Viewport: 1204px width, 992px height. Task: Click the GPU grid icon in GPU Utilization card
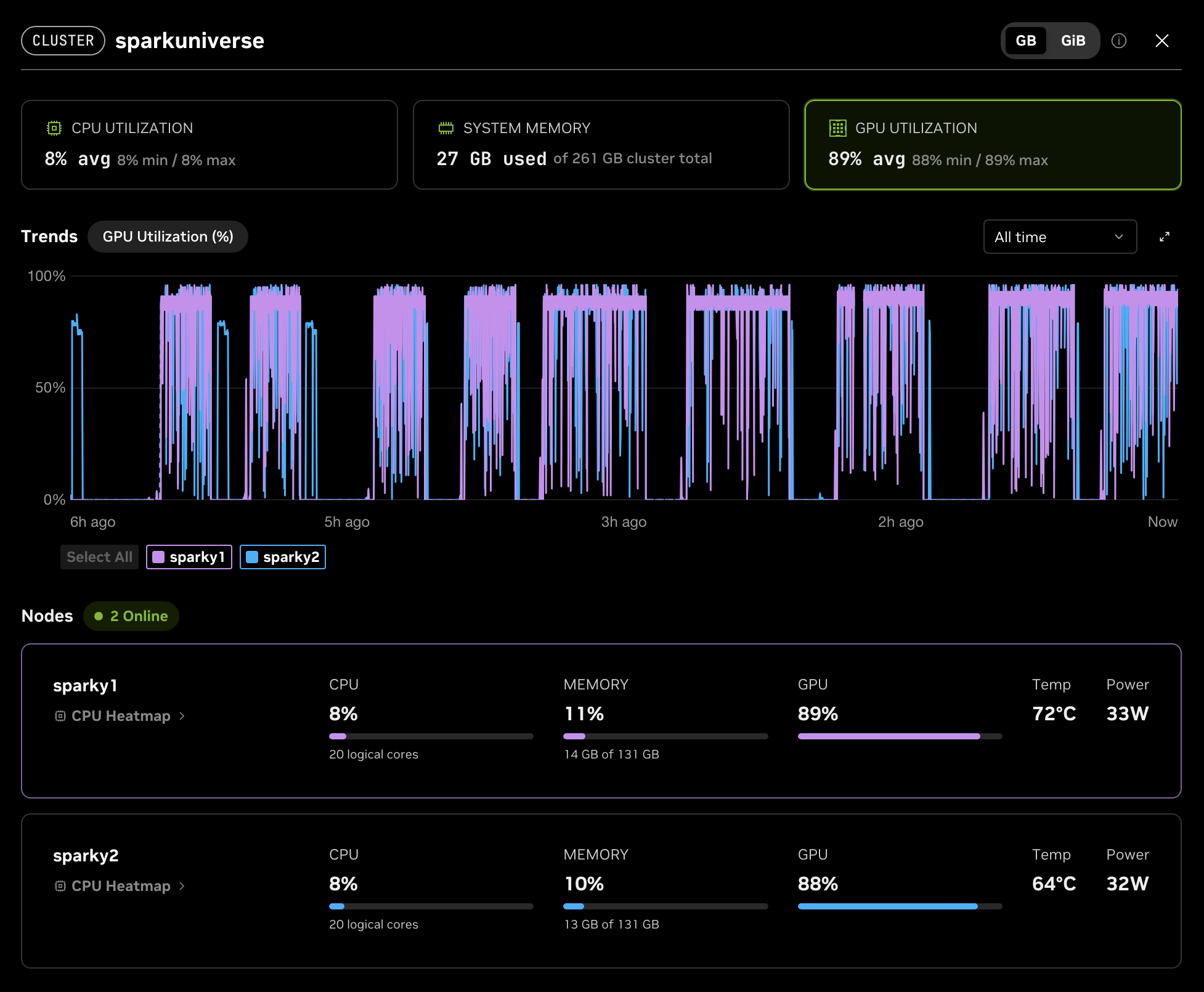(x=838, y=128)
